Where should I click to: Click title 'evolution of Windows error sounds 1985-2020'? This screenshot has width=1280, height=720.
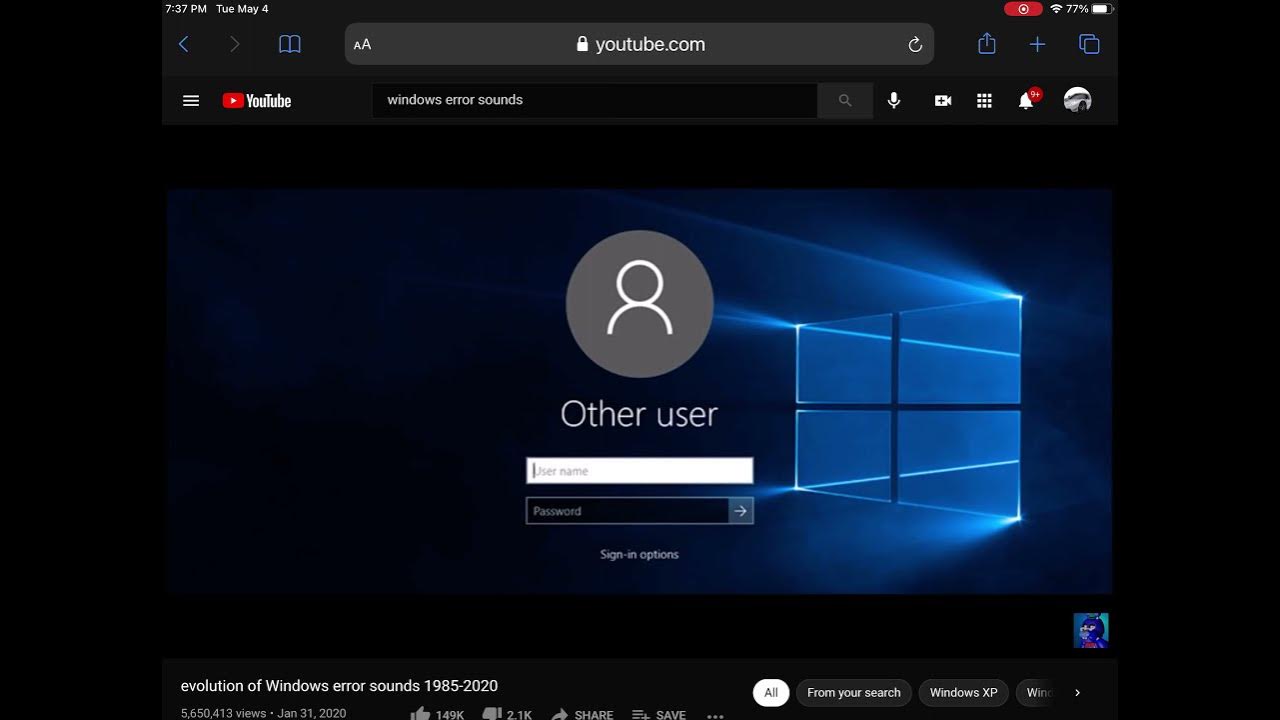(339, 686)
